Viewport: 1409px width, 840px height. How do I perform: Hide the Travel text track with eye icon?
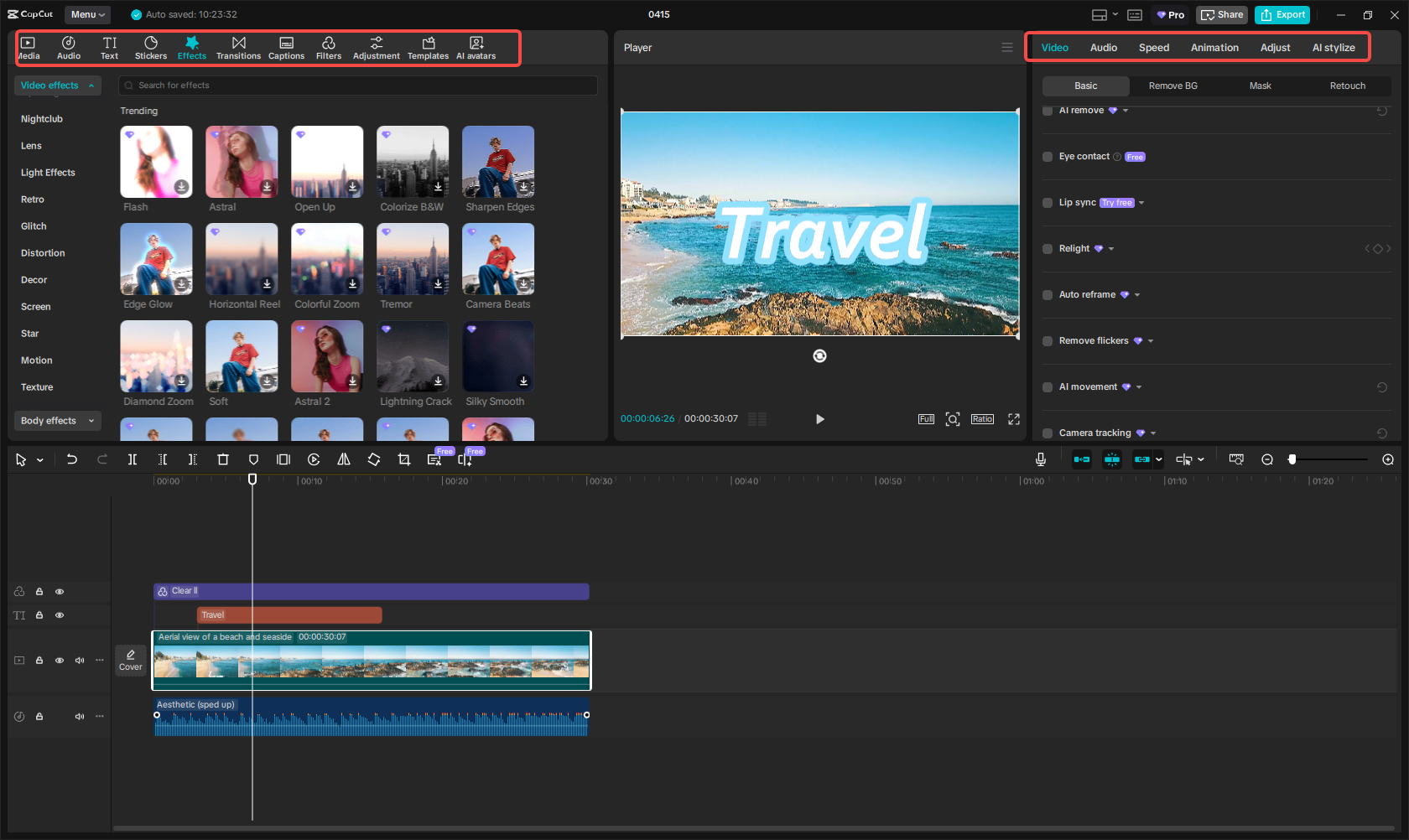(x=60, y=615)
